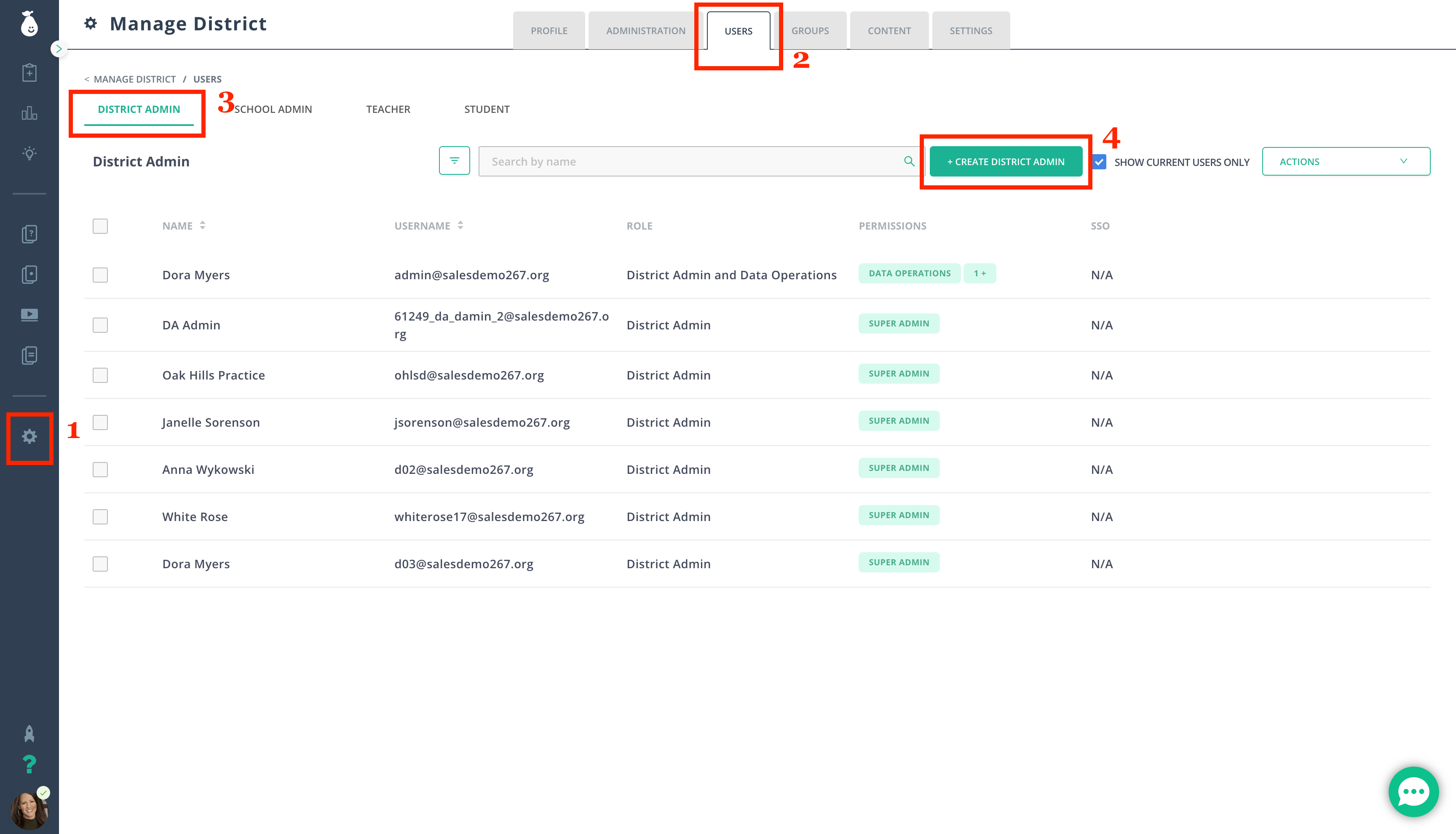Open the document with dot icon in the sidebar
Image resolution: width=1456 pixels, height=834 pixels.
point(29,274)
